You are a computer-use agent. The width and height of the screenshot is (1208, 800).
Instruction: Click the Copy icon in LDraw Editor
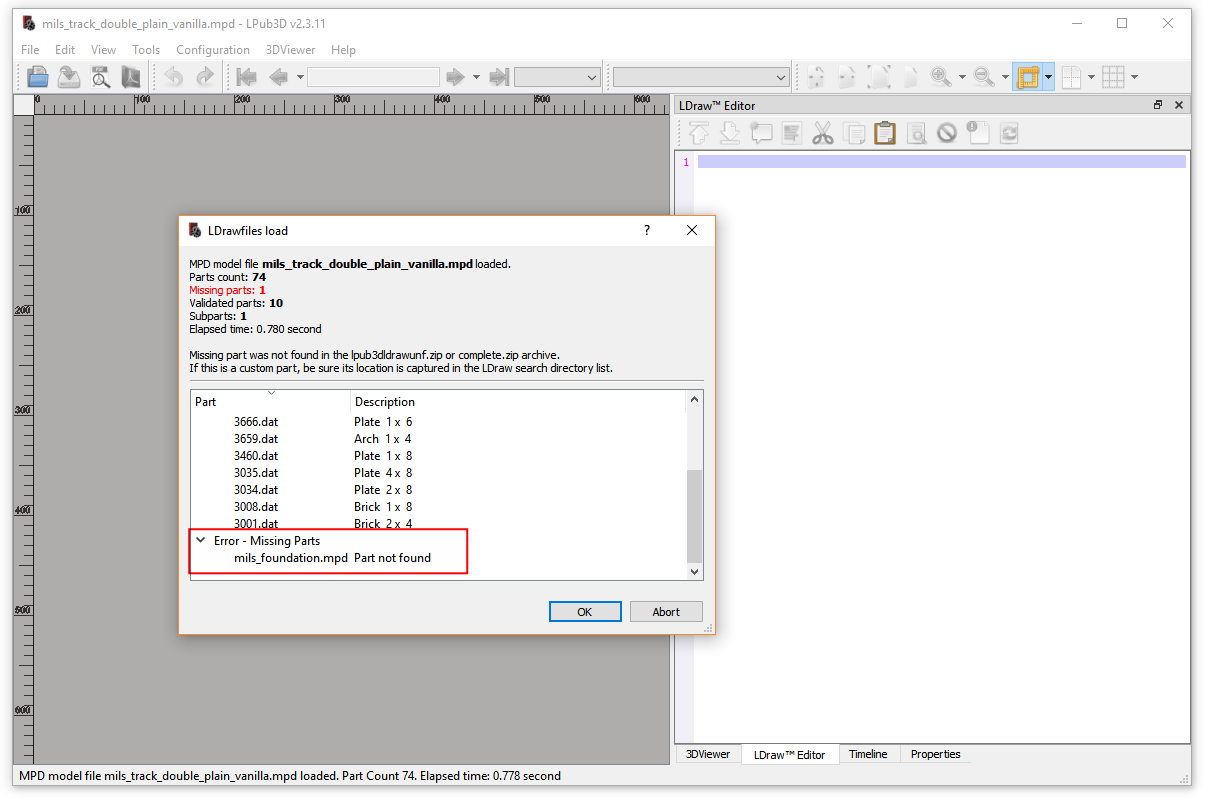pyautogui.click(x=854, y=132)
